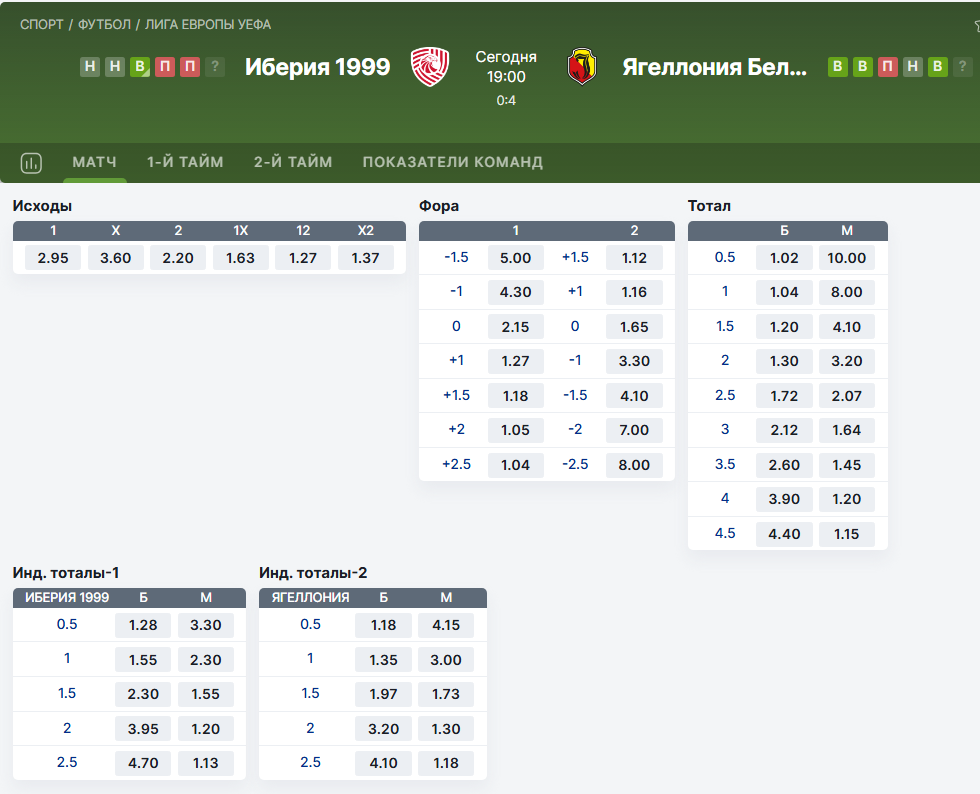The width and height of the screenshot is (980, 794).
Task: Select Ягеллония total 1 under 3.00
Action: (x=446, y=660)
